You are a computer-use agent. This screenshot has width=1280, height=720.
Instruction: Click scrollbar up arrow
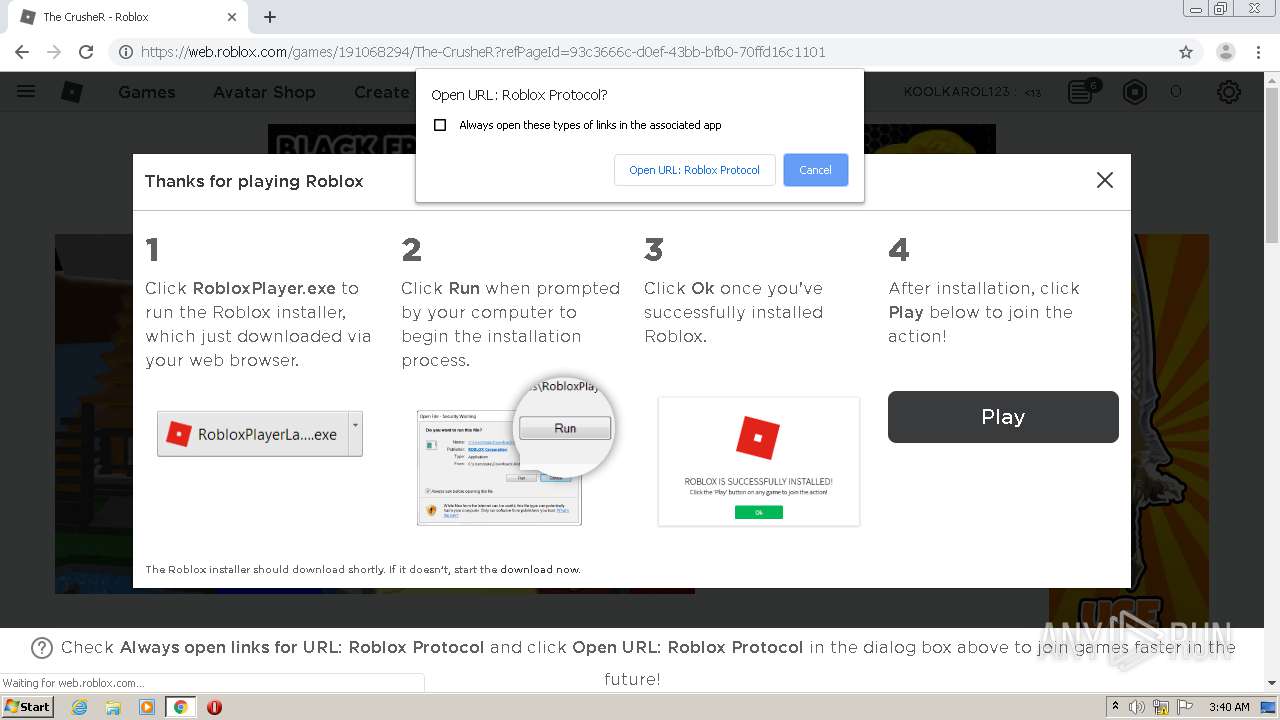(x=1272, y=79)
